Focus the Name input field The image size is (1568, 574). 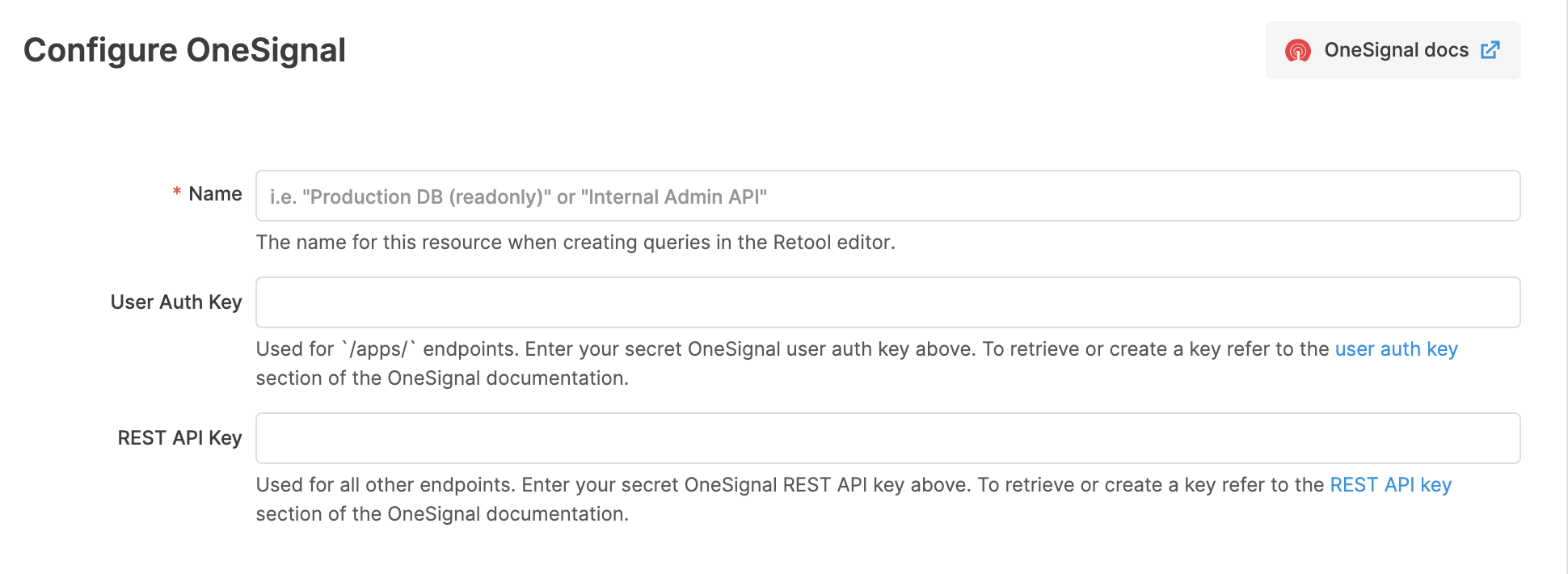[x=887, y=196]
